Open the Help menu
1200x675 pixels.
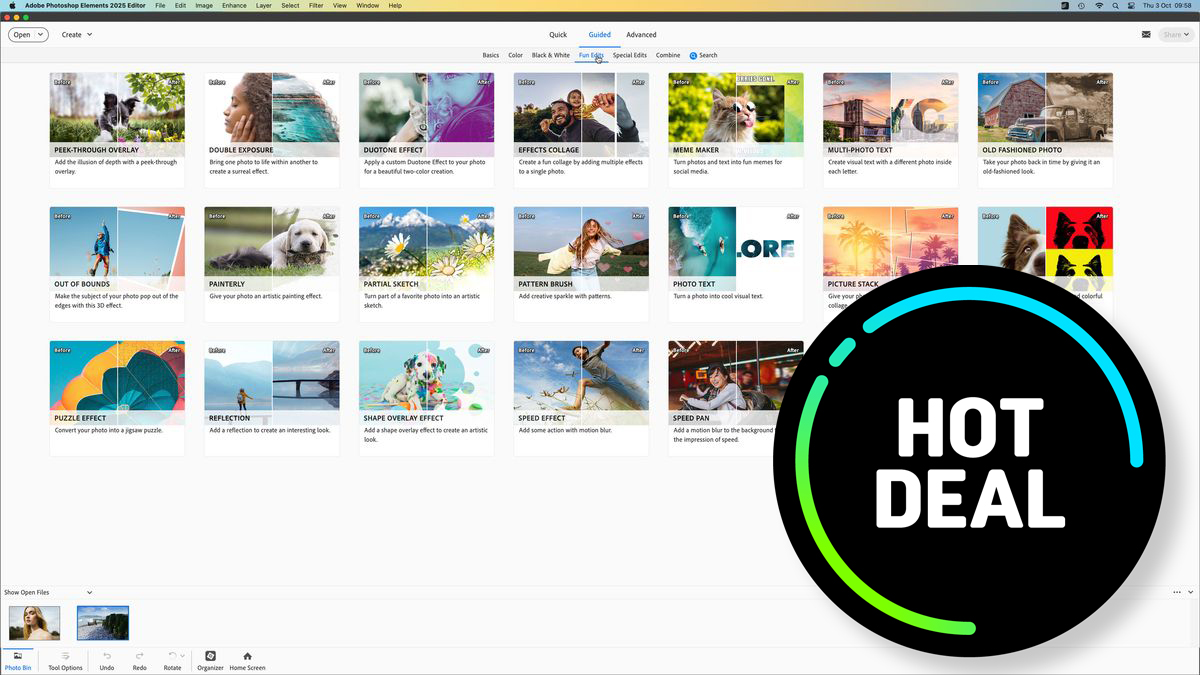(395, 5)
